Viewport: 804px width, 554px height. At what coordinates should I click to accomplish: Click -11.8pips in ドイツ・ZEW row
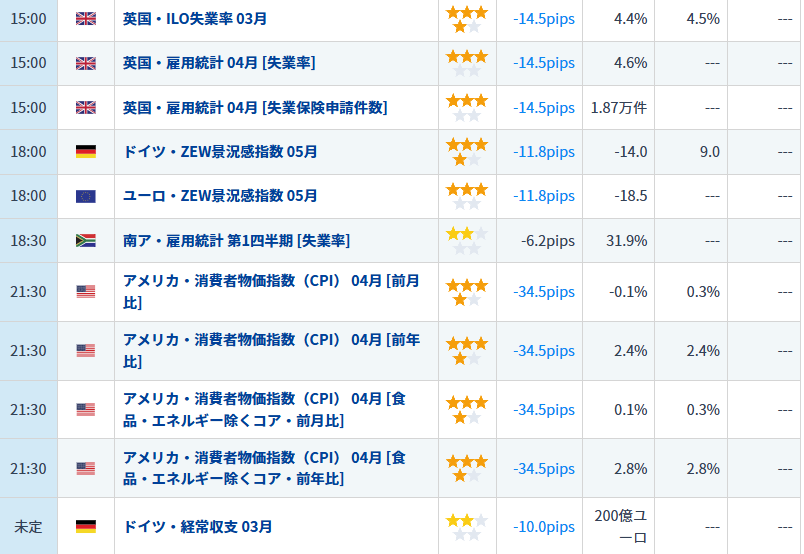tap(544, 152)
